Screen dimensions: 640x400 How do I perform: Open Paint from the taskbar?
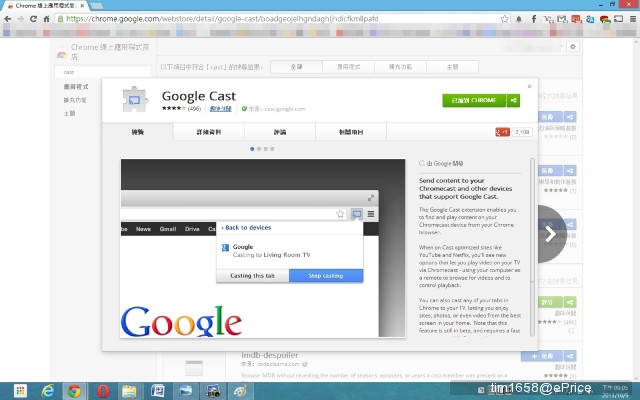click(240, 391)
